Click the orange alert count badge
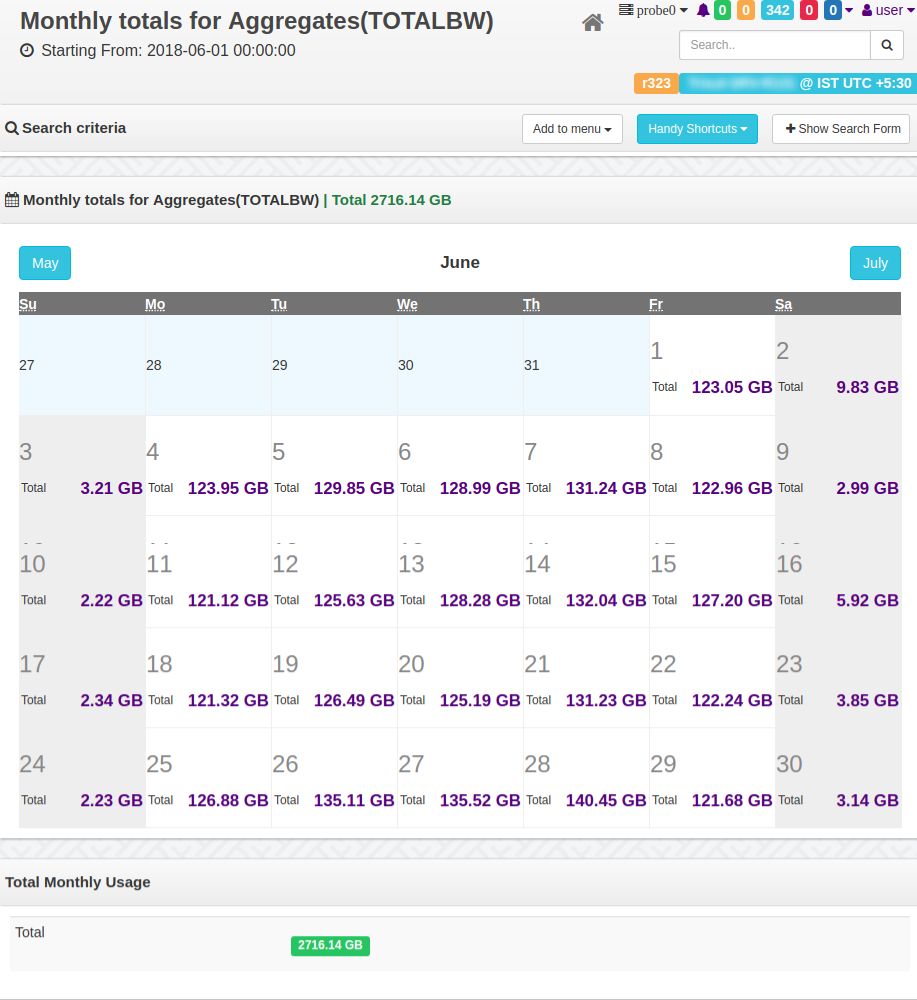The image size is (917, 1000). tap(745, 10)
